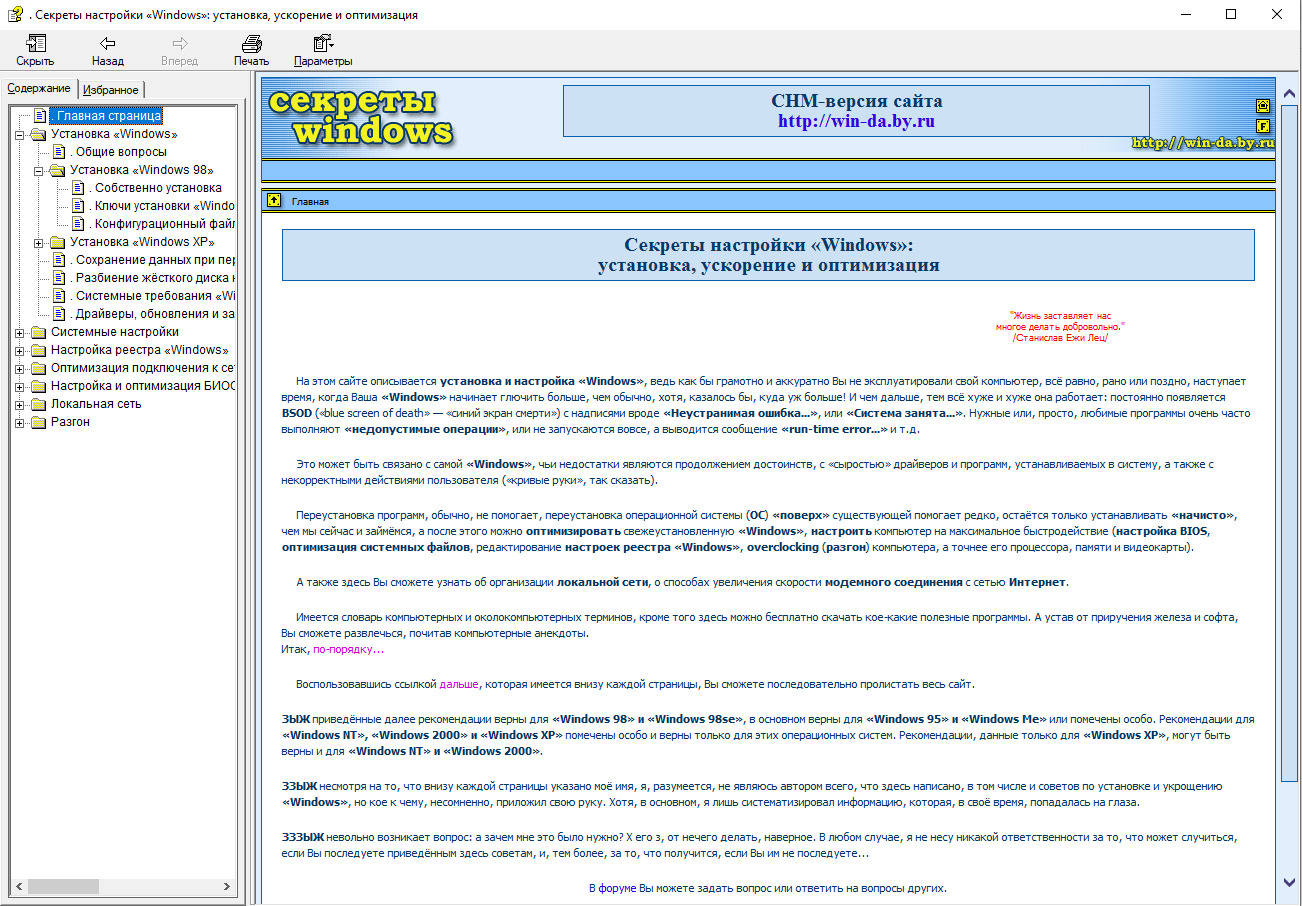Click the down arrow of the page scrollbar
The width and height of the screenshot is (1302, 906).
click(x=1289, y=883)
